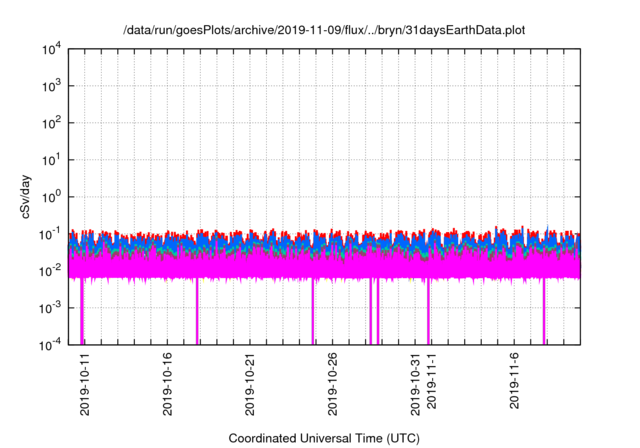Click the 10^-4 y-axis tick label
The height and width of the screenshot is (448, 640).
(x=51, y=346)
